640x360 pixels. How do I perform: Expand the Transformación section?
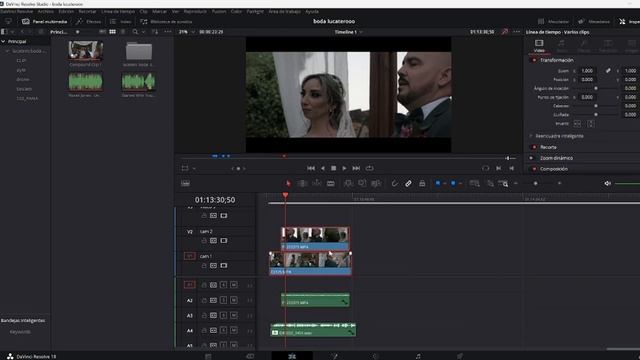pos(556,60)
